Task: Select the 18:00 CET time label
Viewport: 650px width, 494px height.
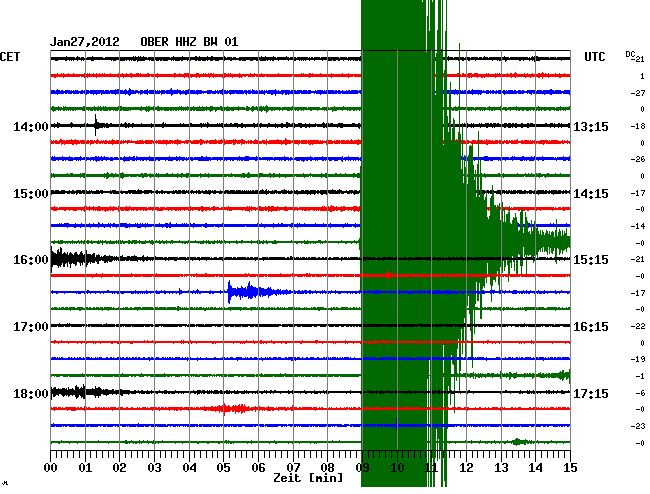Action: 31,393
